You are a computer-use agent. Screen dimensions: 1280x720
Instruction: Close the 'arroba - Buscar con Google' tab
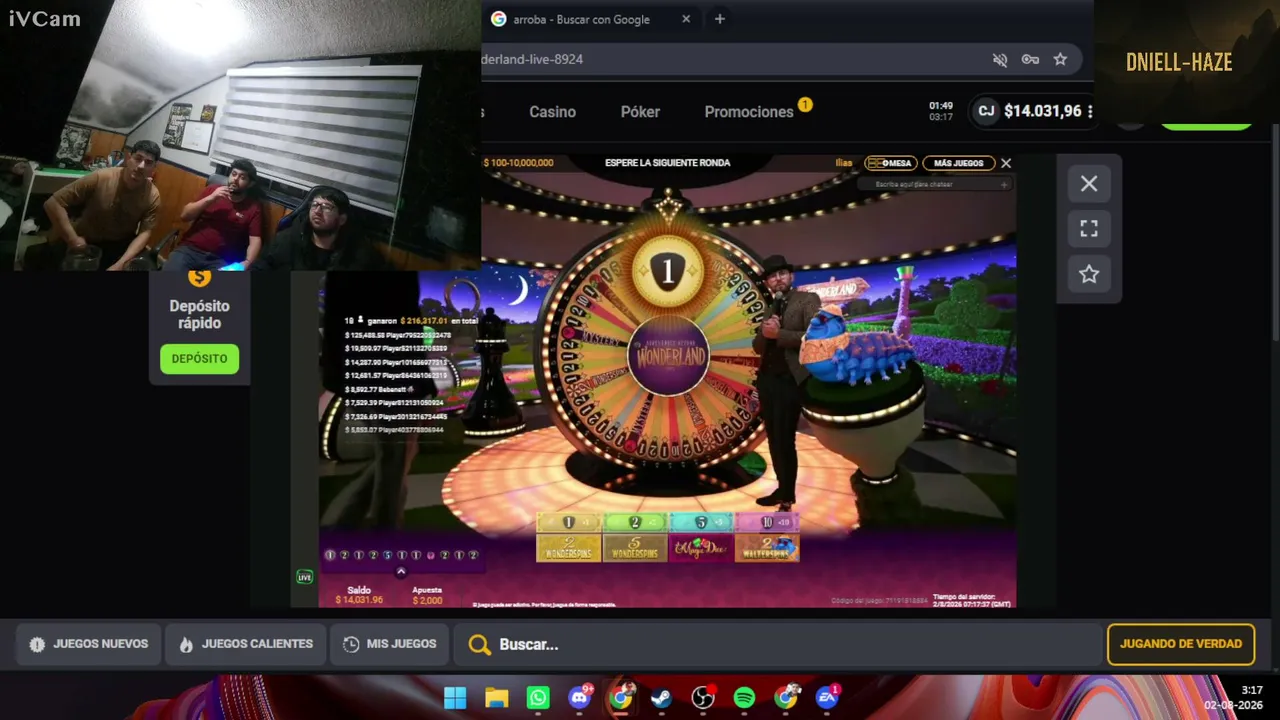click(x=686, y=19)
